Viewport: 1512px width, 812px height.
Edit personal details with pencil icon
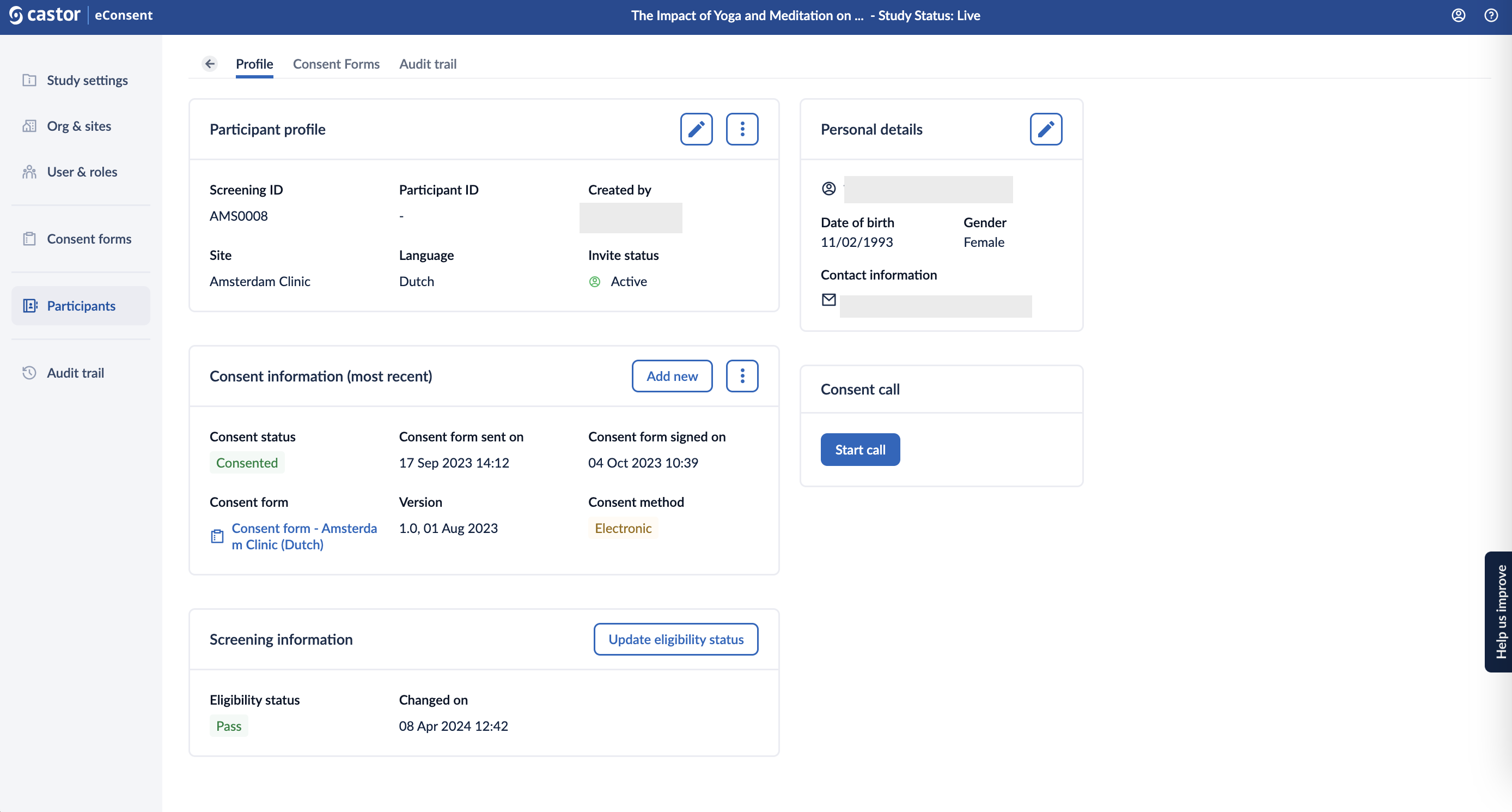point(1046,129)
